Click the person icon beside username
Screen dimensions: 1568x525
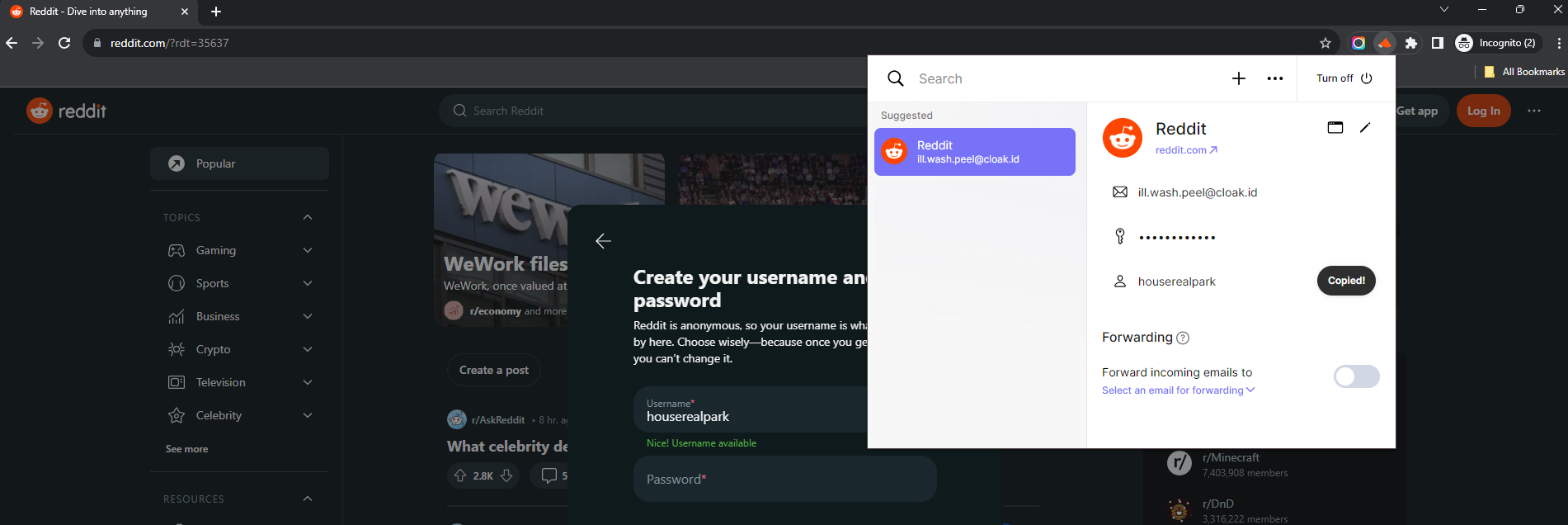pyautogui.click(x=1120, y=281)
